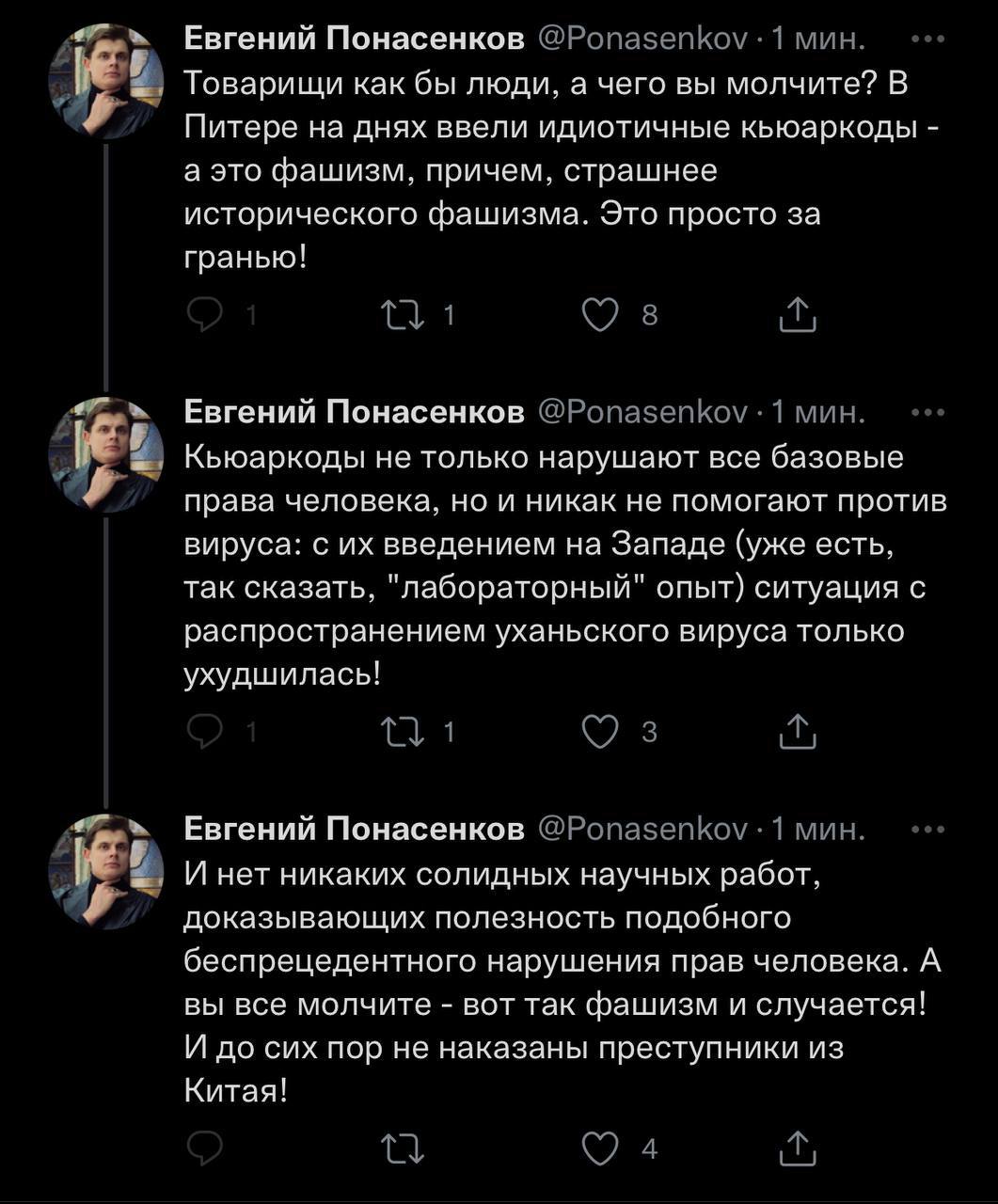Open more options on the second tweet
998x1204 pixels.
(928, 412)
